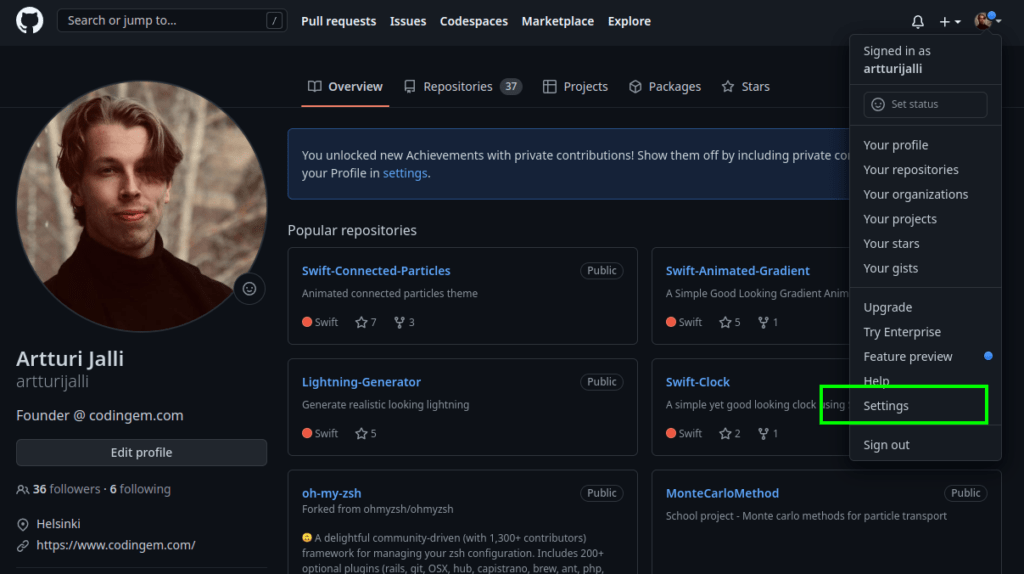Open the Swift-Clock repository
Image resolution: width=1024 pixels, height=574 pixels.
(697, 382)
